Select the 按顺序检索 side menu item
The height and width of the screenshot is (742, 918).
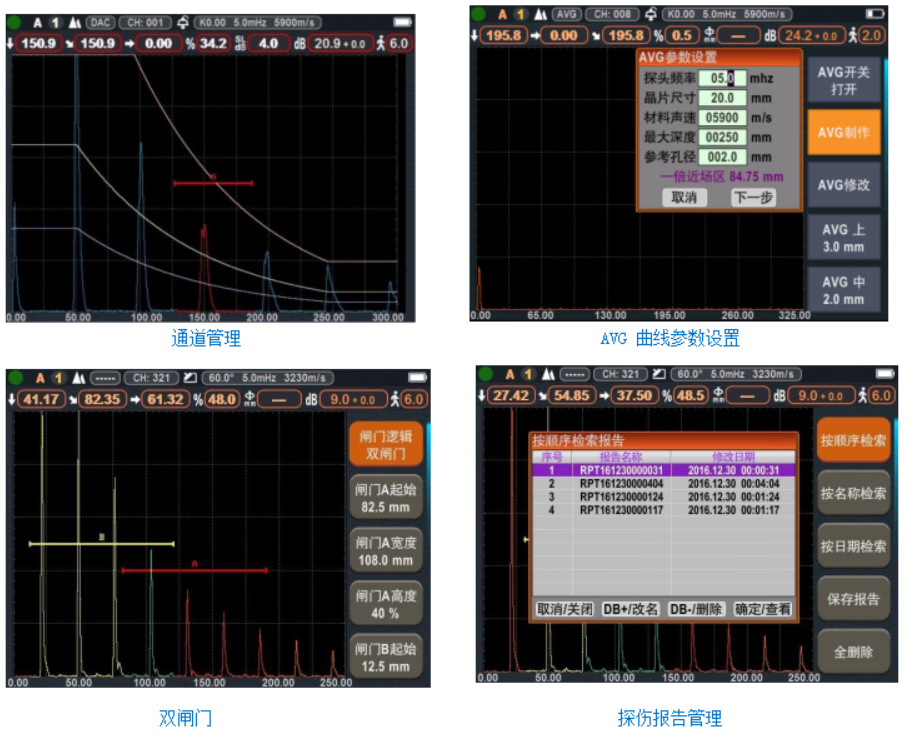pyautogui.click(x=854, y=440)
